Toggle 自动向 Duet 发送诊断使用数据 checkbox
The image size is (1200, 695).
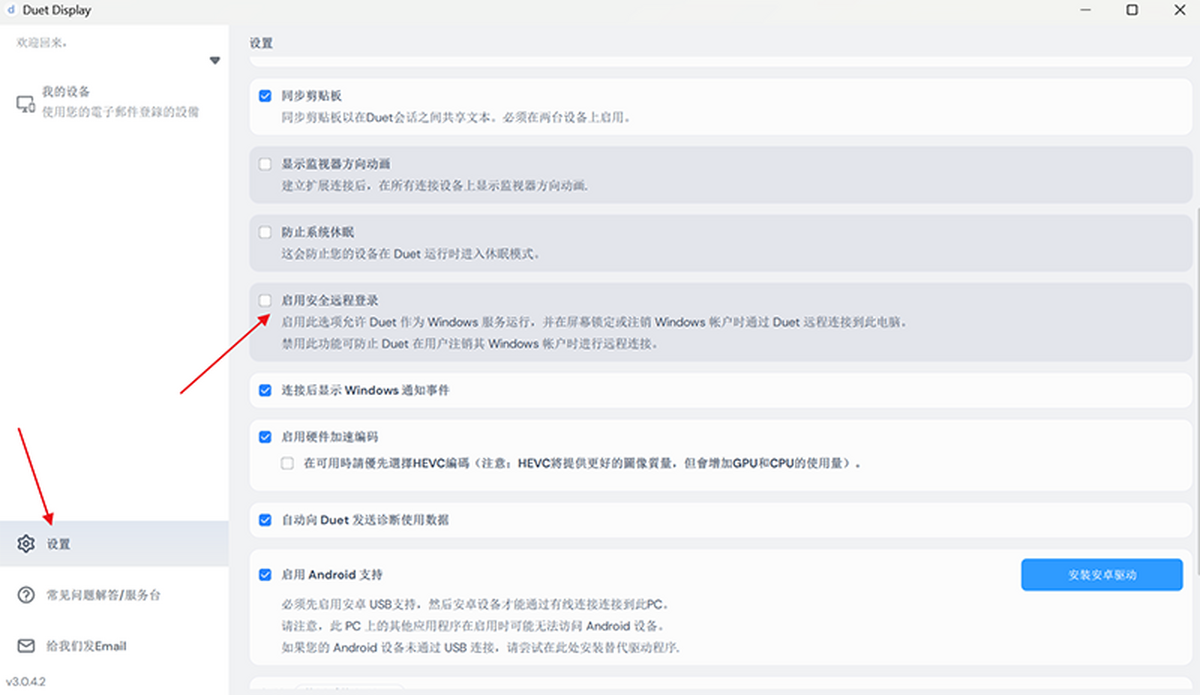(x=265, y=520)
